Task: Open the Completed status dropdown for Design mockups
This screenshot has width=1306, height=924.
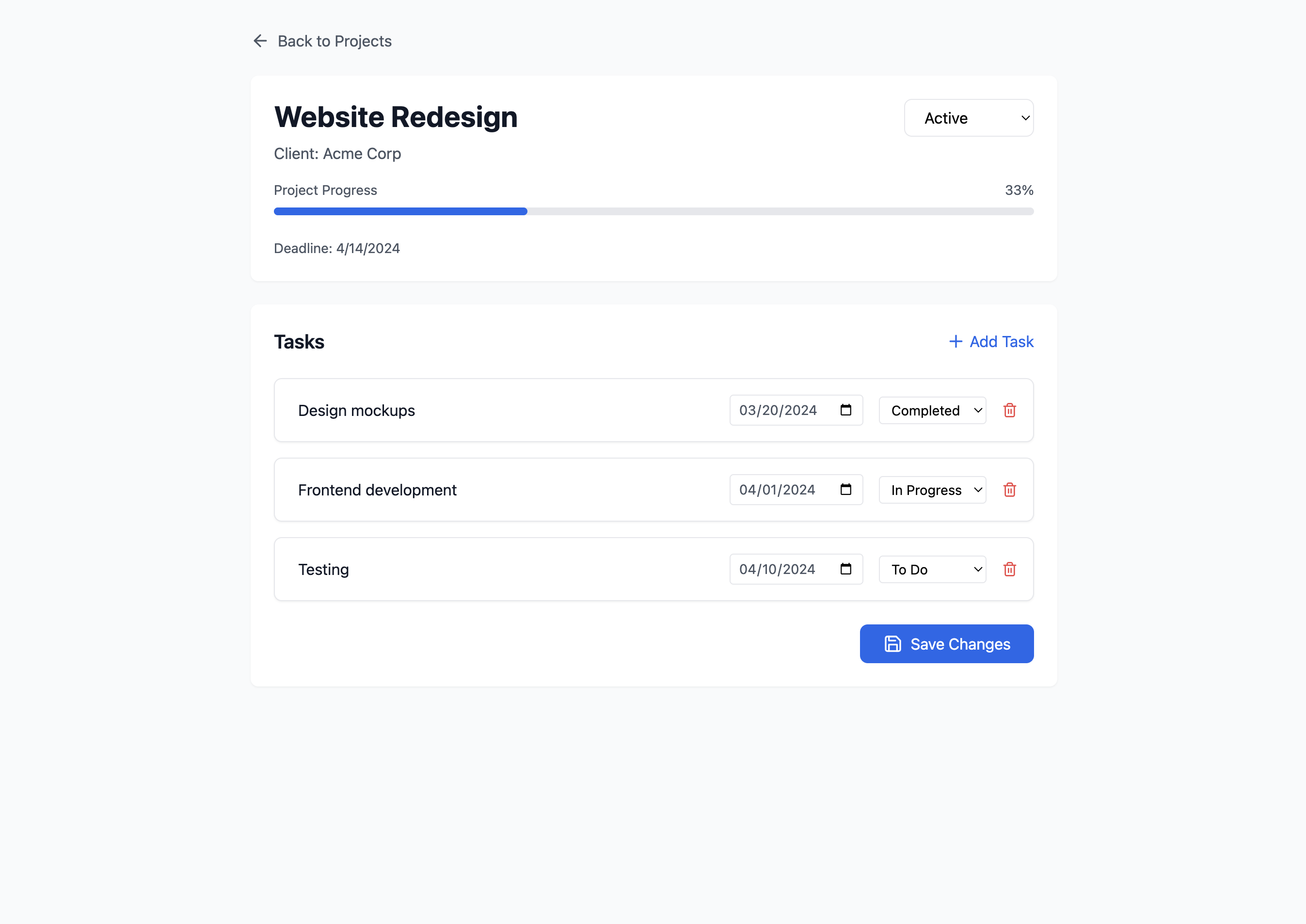Action: pos(932,410)
